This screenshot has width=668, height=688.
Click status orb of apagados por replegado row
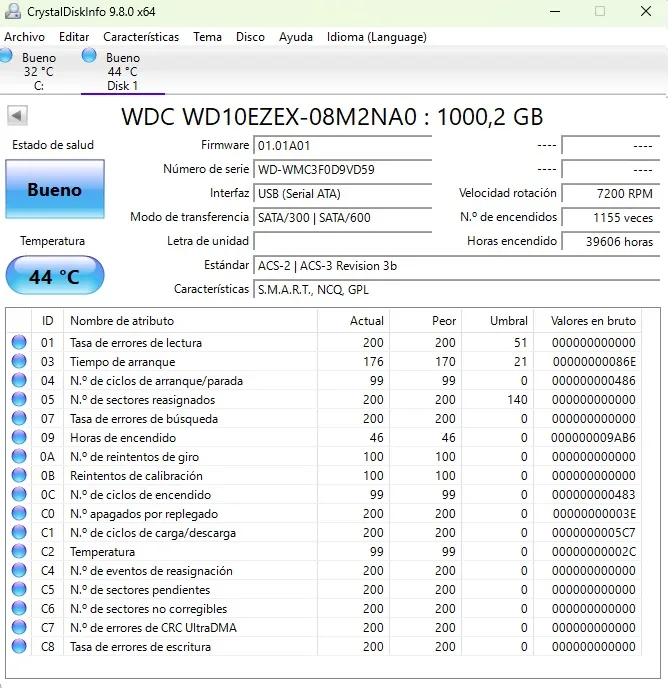click(x=19, y=513)
